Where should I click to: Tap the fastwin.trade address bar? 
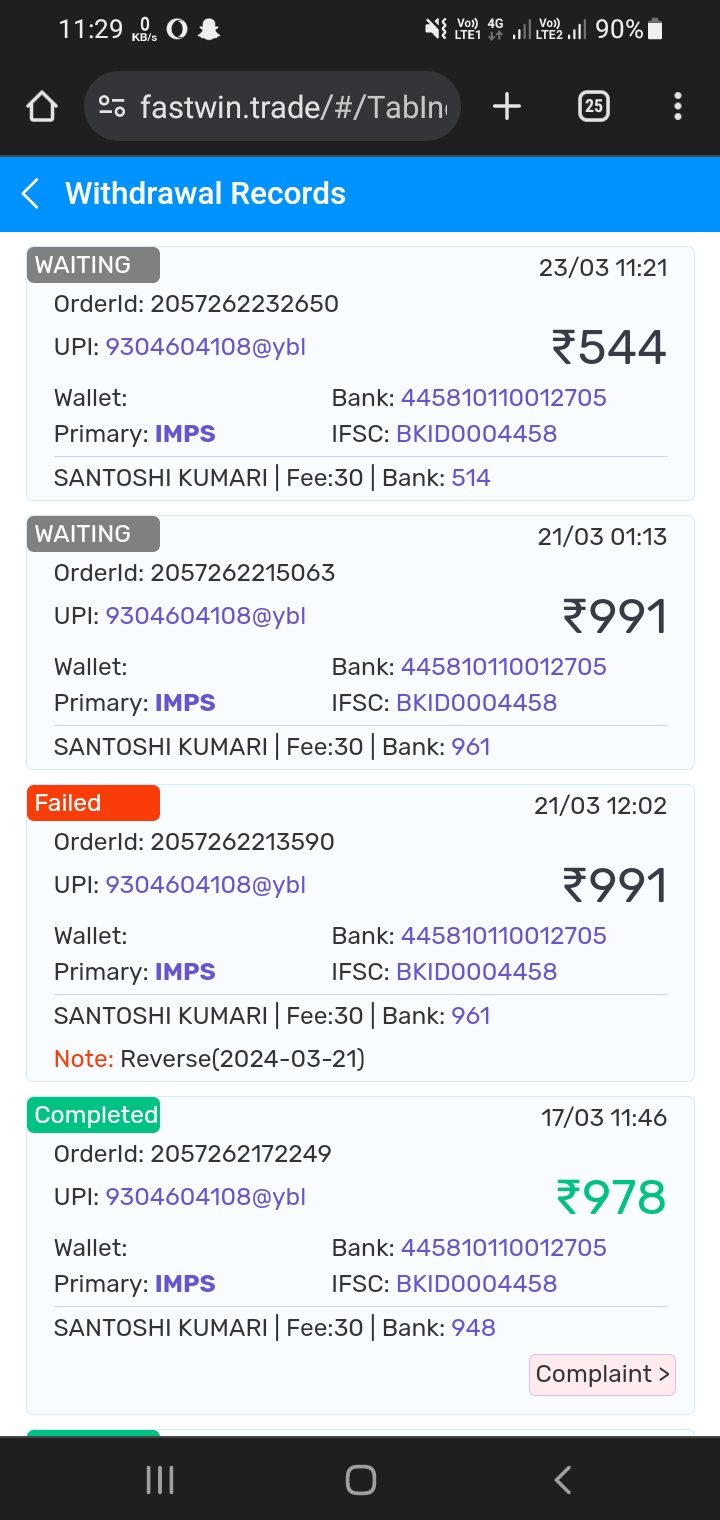pos(293,107)
